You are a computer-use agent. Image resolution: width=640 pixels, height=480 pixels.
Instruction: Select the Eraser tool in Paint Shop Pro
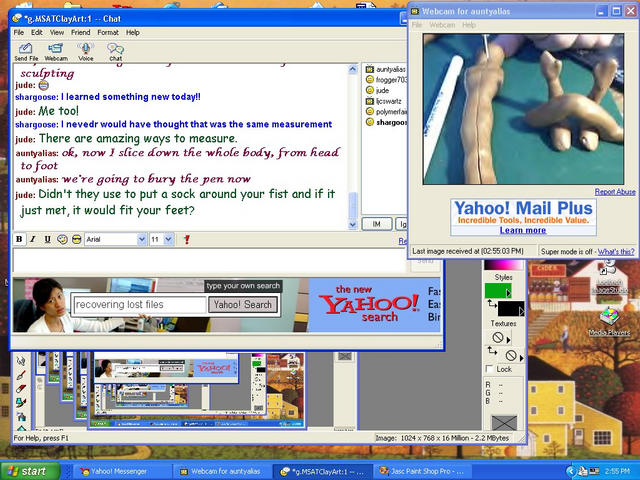(21, 389)
